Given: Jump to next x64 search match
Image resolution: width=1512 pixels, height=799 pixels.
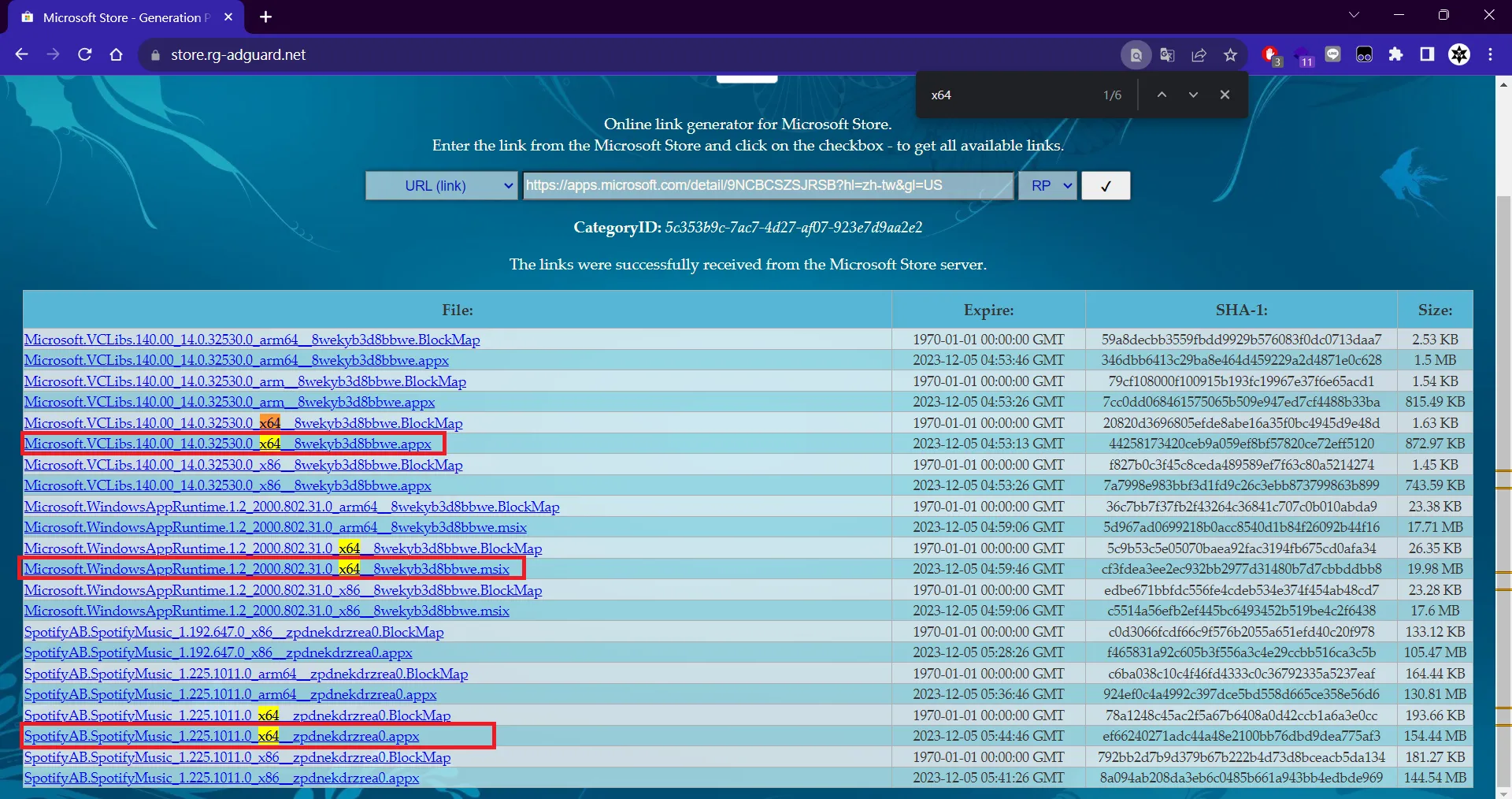Looking at the screenshot, I should click(x=1193, y=95).
